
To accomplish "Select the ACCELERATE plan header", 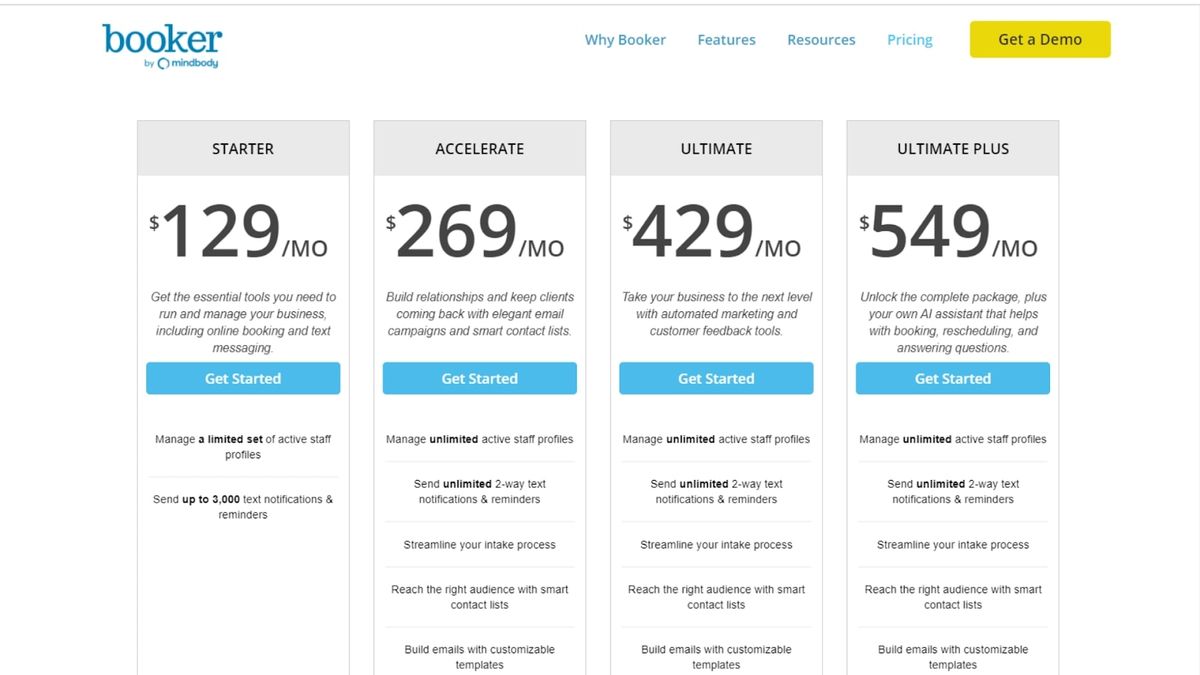I will point(480,148).
